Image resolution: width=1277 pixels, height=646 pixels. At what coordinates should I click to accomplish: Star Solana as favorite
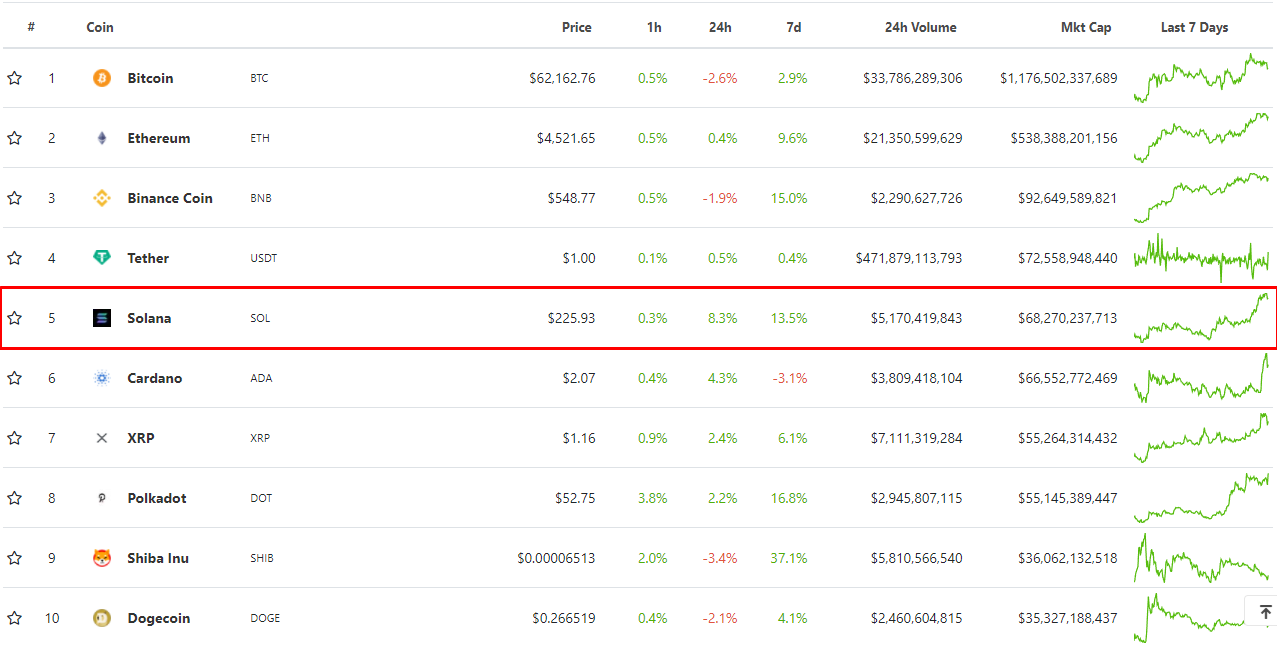point(14,318)
